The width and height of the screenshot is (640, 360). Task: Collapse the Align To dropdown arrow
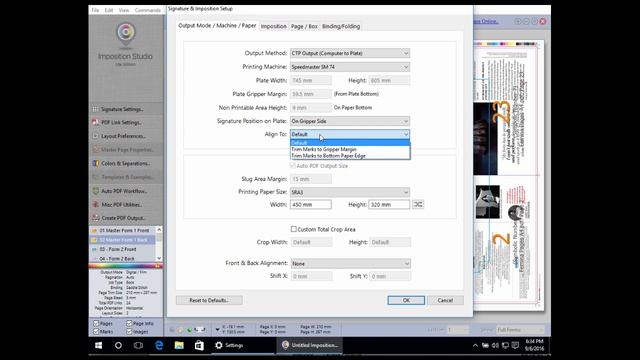406,134
